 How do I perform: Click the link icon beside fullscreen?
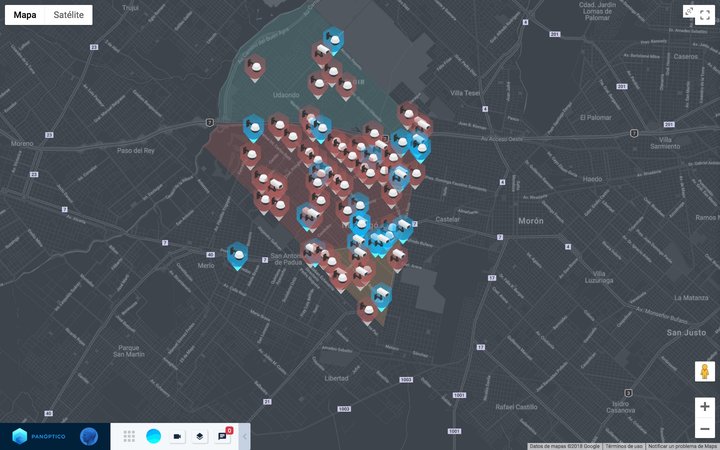point(689,11)
